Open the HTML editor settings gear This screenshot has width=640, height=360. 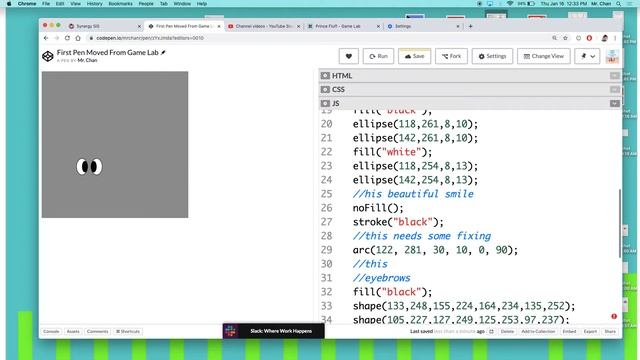[325, 76]
